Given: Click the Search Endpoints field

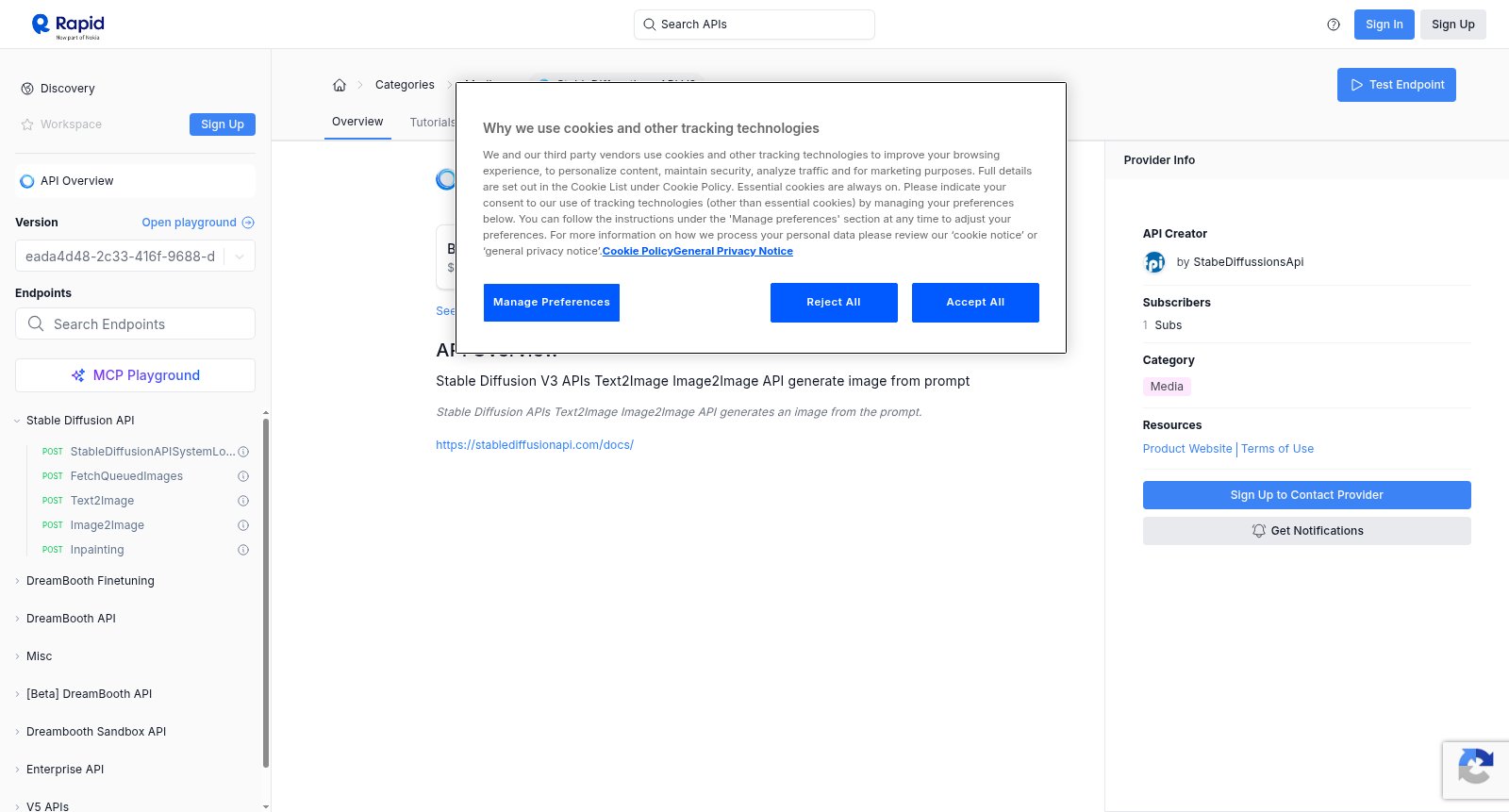Looking at the screenshot, I should [x=135, y=323].
